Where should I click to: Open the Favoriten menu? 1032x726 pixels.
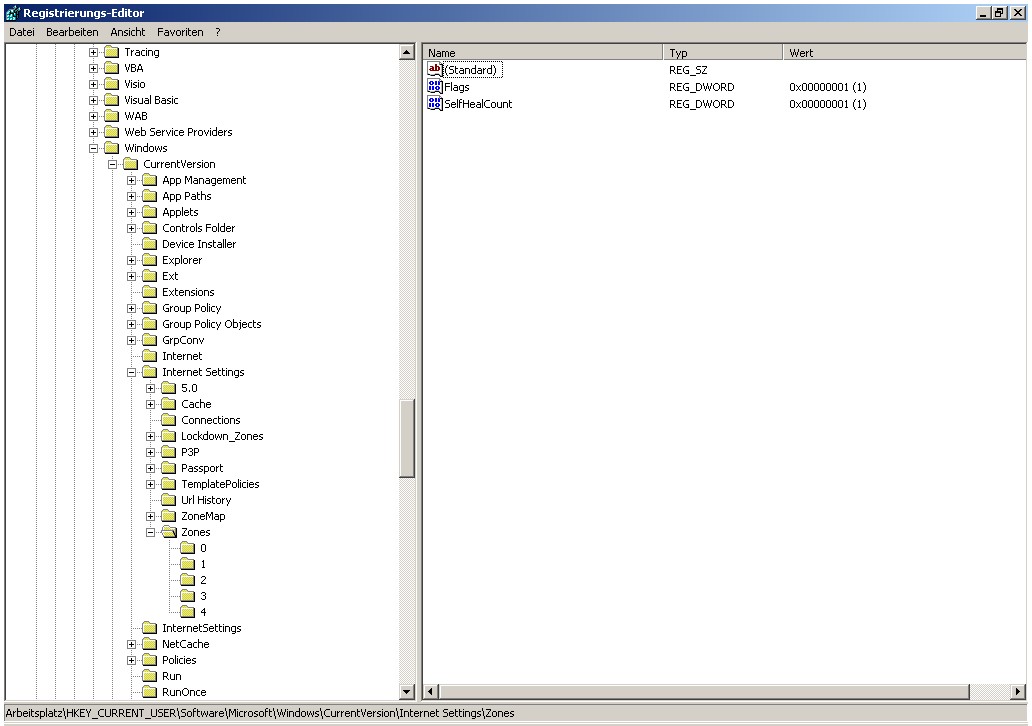180,32
